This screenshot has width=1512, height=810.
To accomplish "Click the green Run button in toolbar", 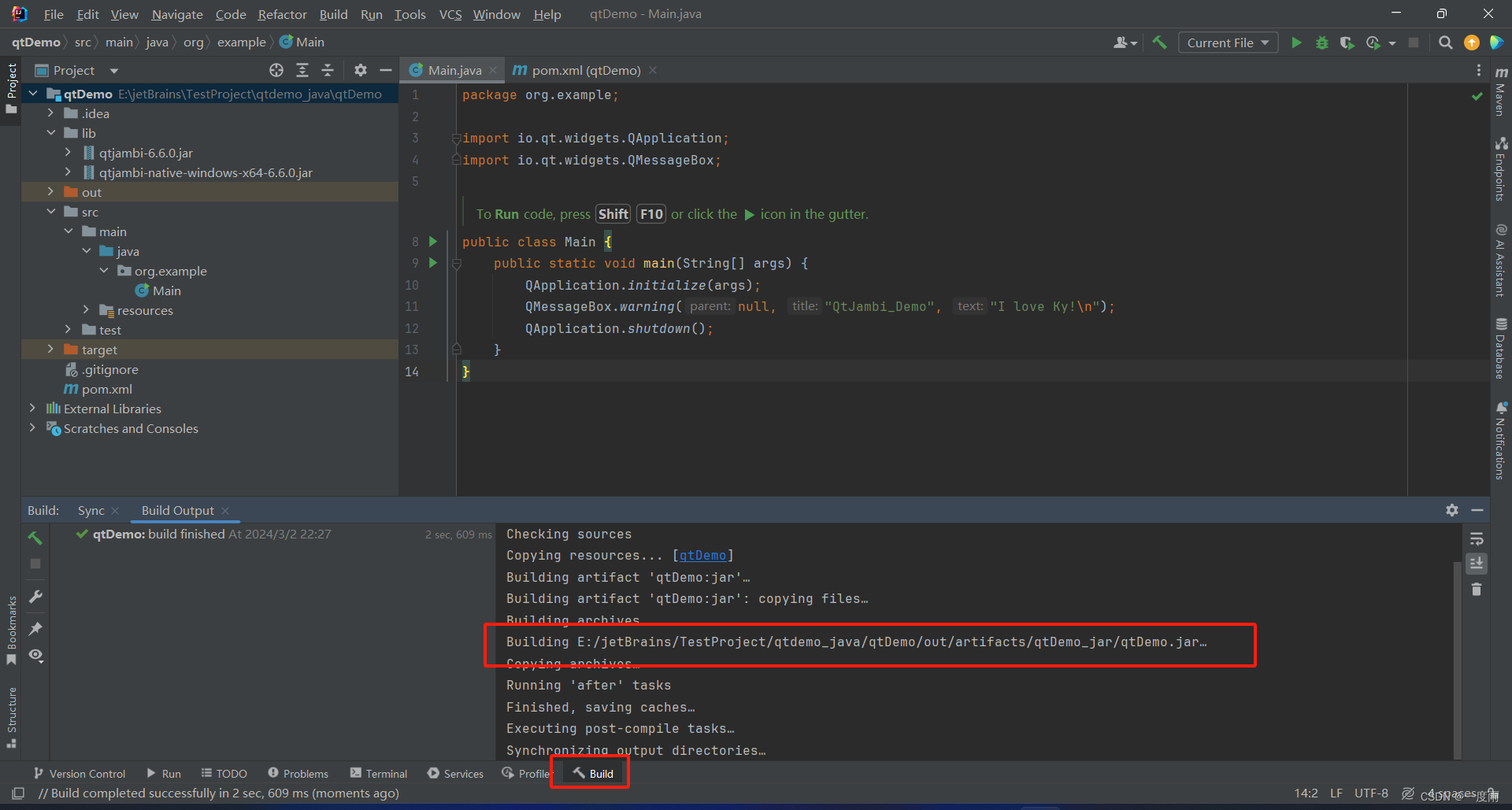I will click(x=1296, y=43).
